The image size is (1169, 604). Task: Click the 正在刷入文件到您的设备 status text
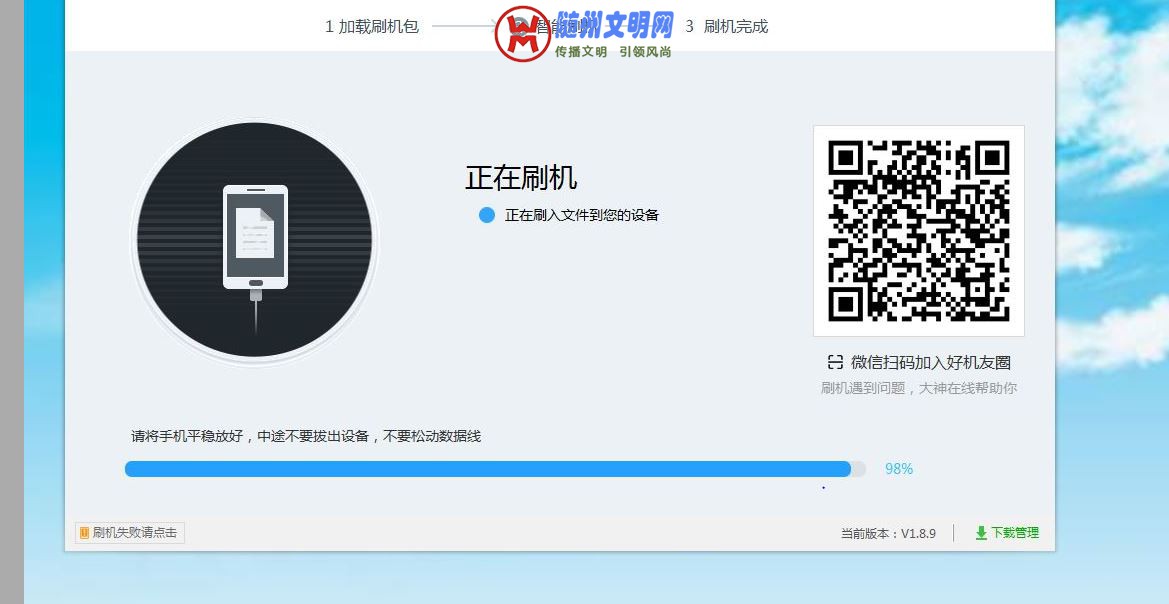581,215
